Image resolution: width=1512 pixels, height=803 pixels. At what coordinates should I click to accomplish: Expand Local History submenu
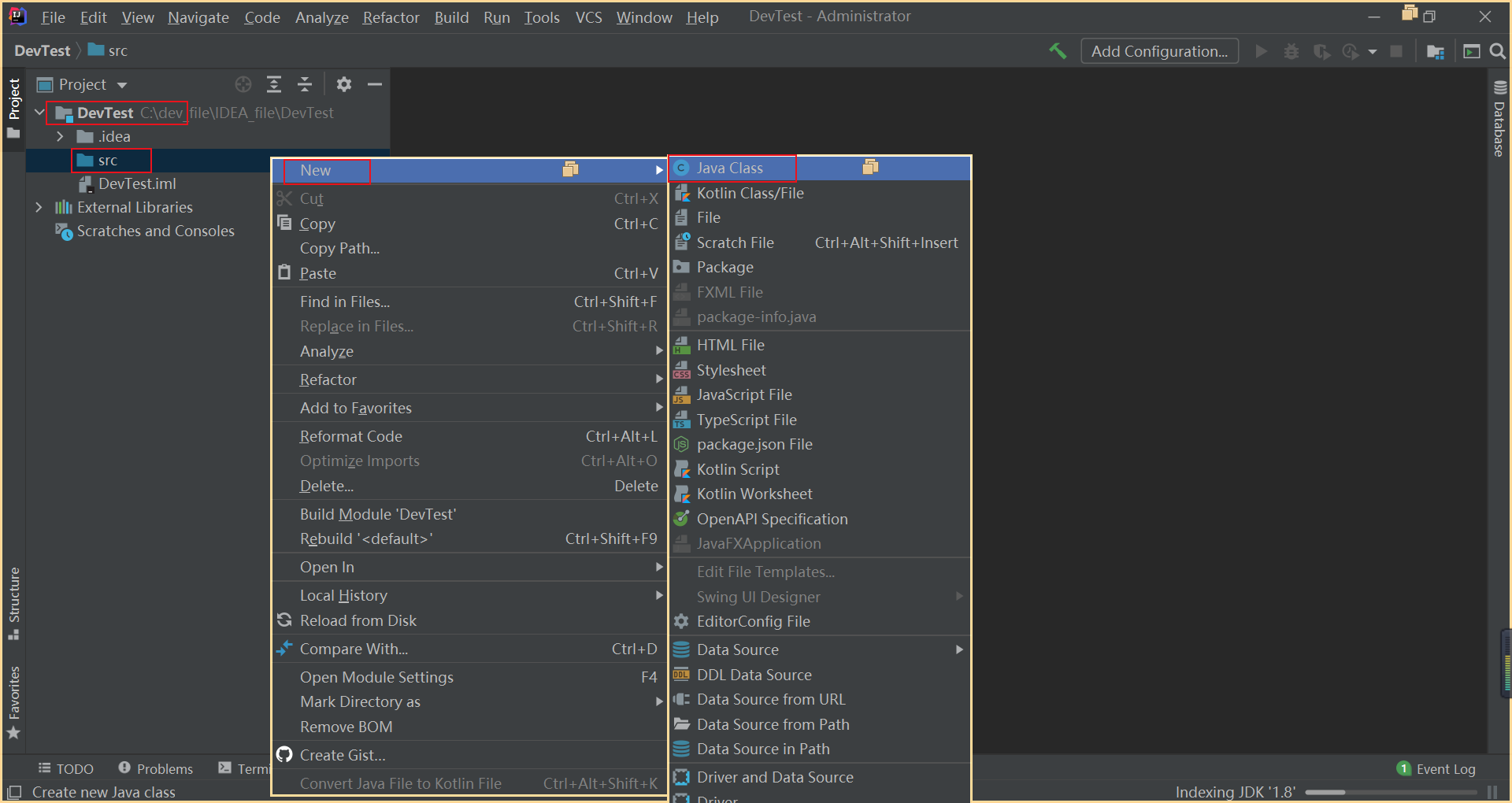click(469, 595)
